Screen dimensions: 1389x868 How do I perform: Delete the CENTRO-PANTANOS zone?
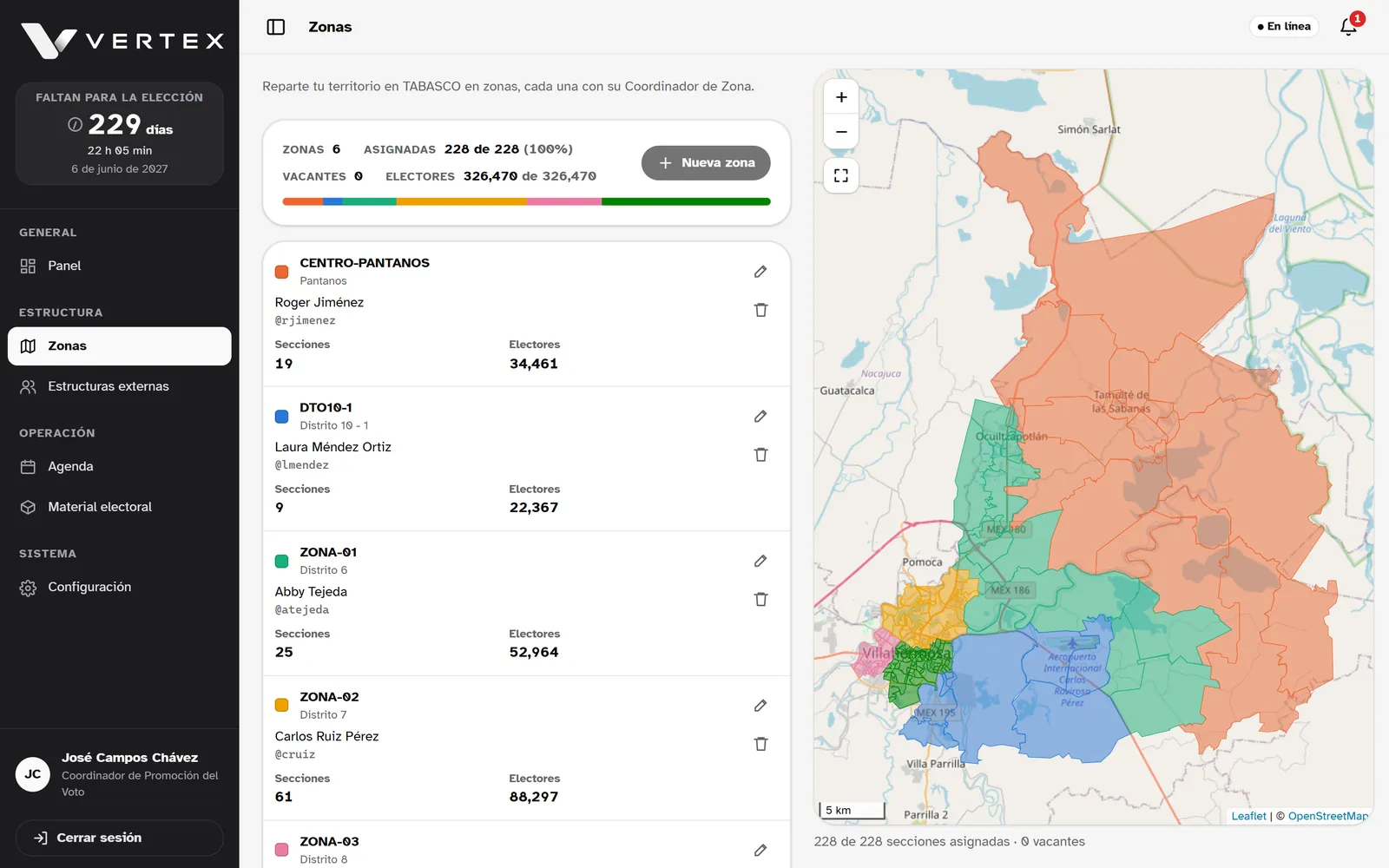(760, 310)
